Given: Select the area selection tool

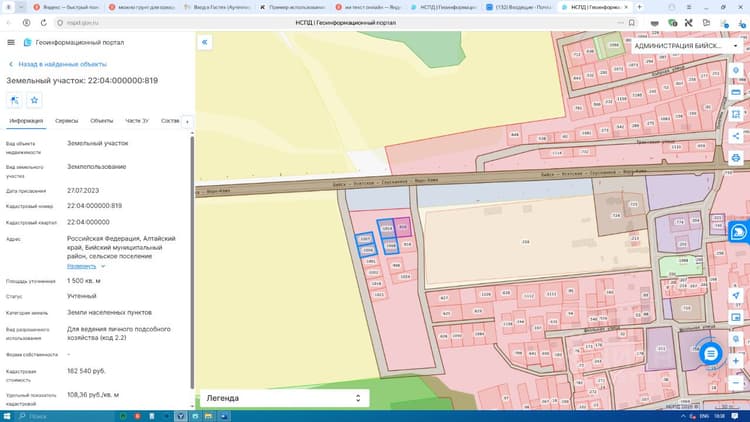Looking at the screenshot, I should click(x=736, y=114).
